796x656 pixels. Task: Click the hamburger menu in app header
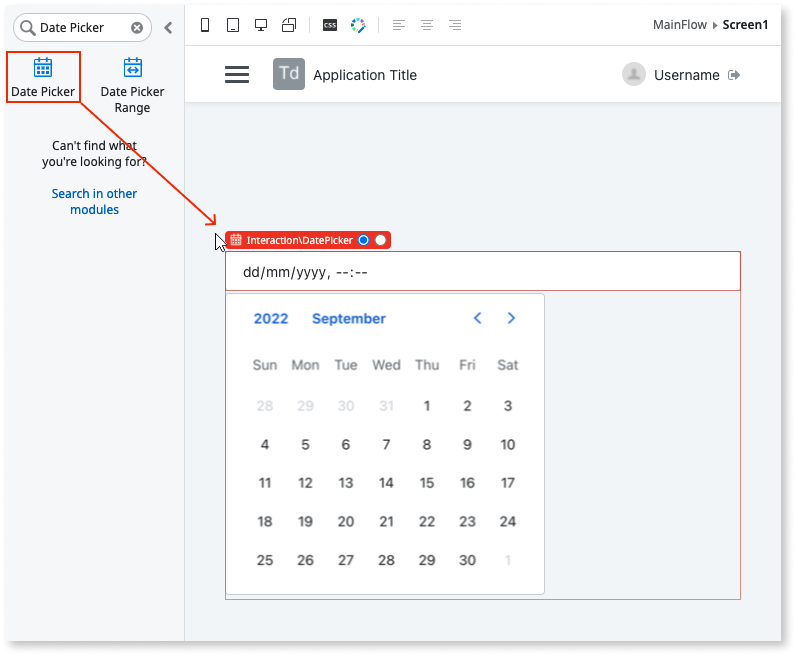pyautogui.click(x=237, y=75)
